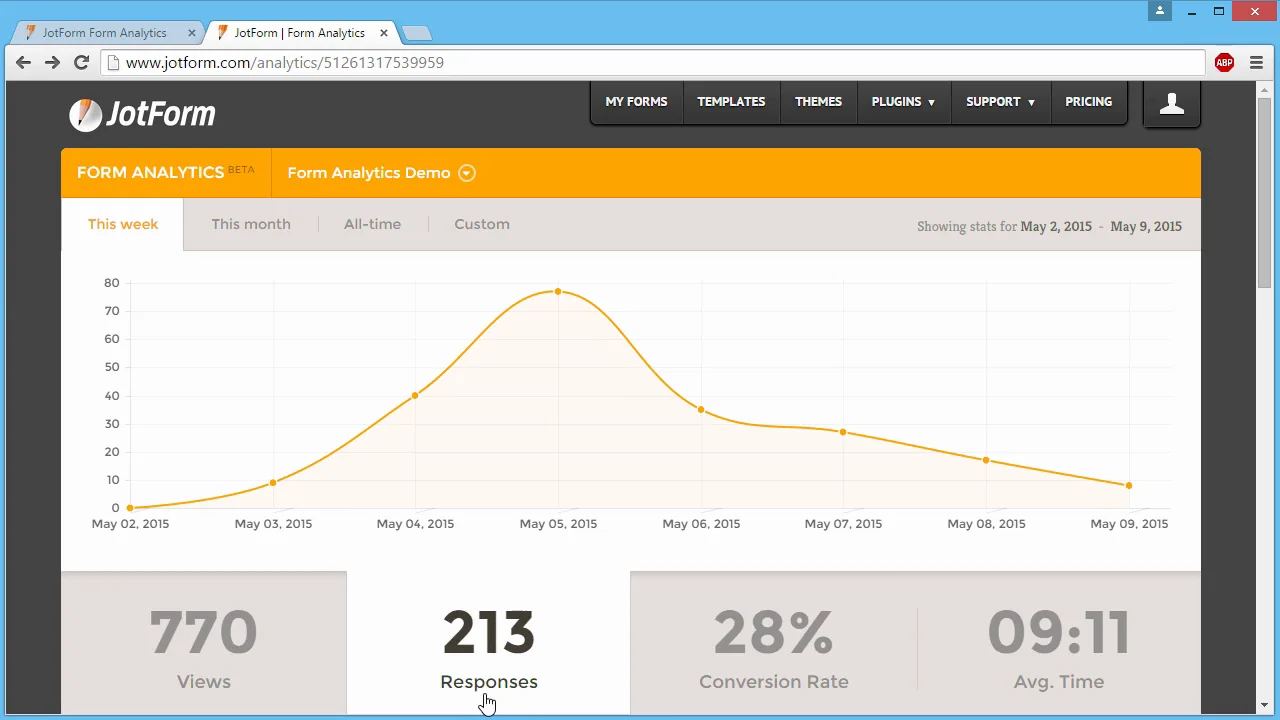Open the Chrome hamburger menu

point(1256,62)
